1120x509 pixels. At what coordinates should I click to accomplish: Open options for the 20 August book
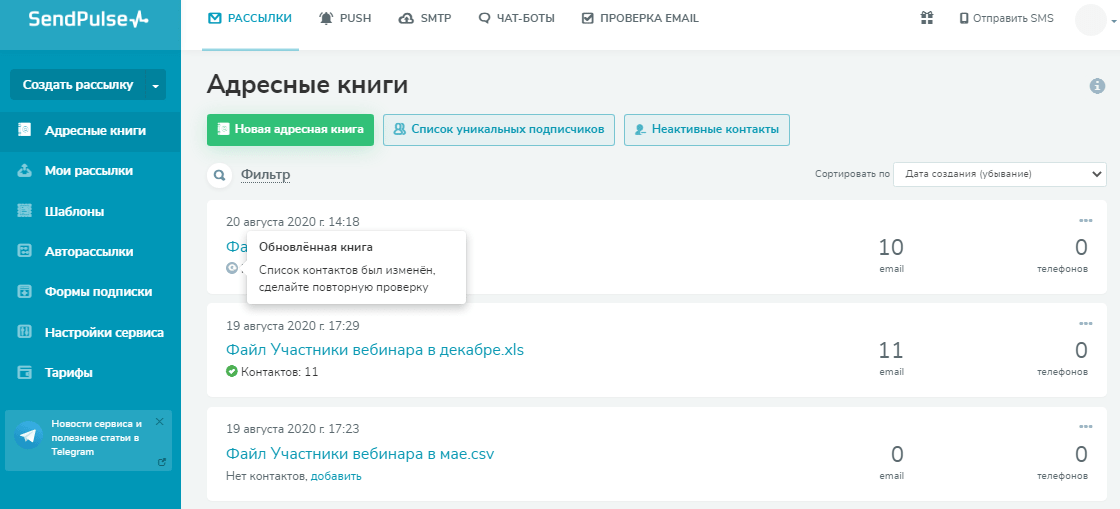pos(1086,220)
